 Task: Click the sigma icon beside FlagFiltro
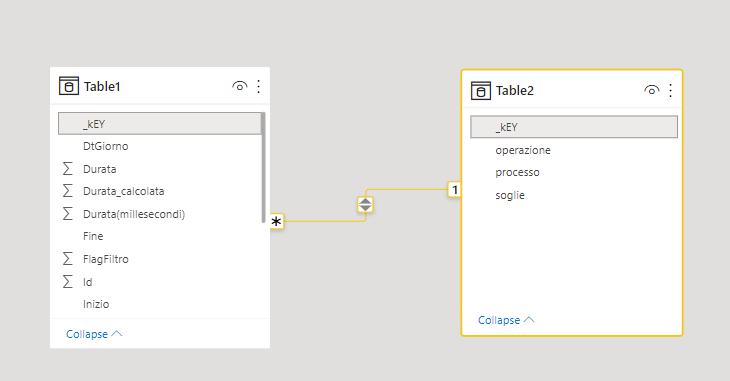pyautogui.click(x=68, y=259)
